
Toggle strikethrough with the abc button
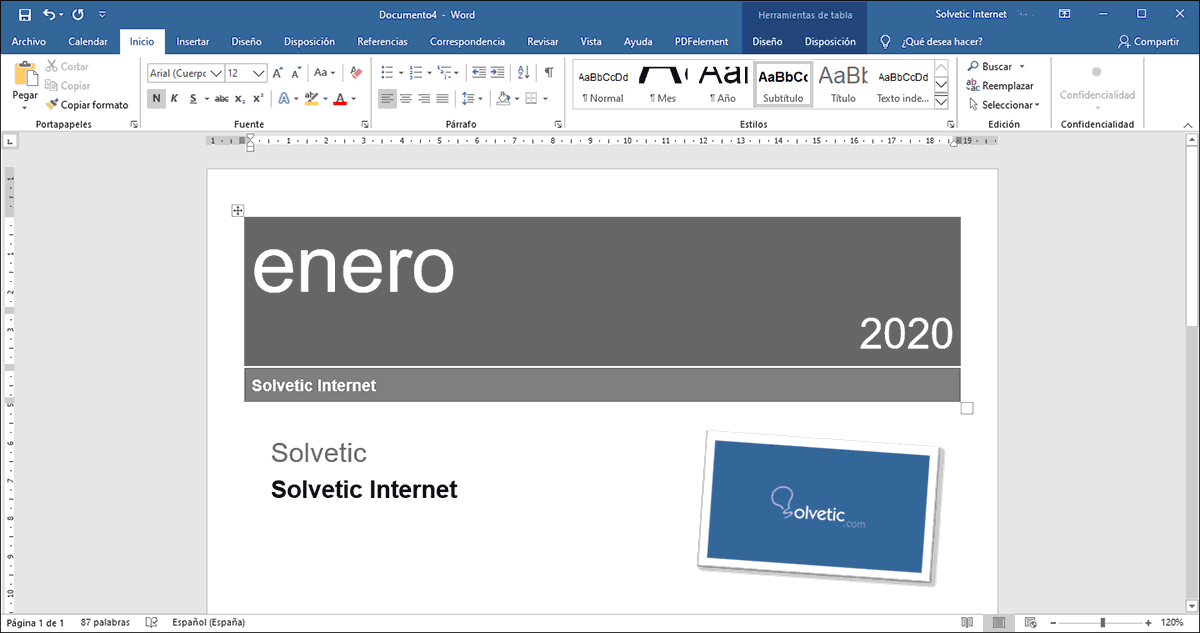click(x=222, y=98)
